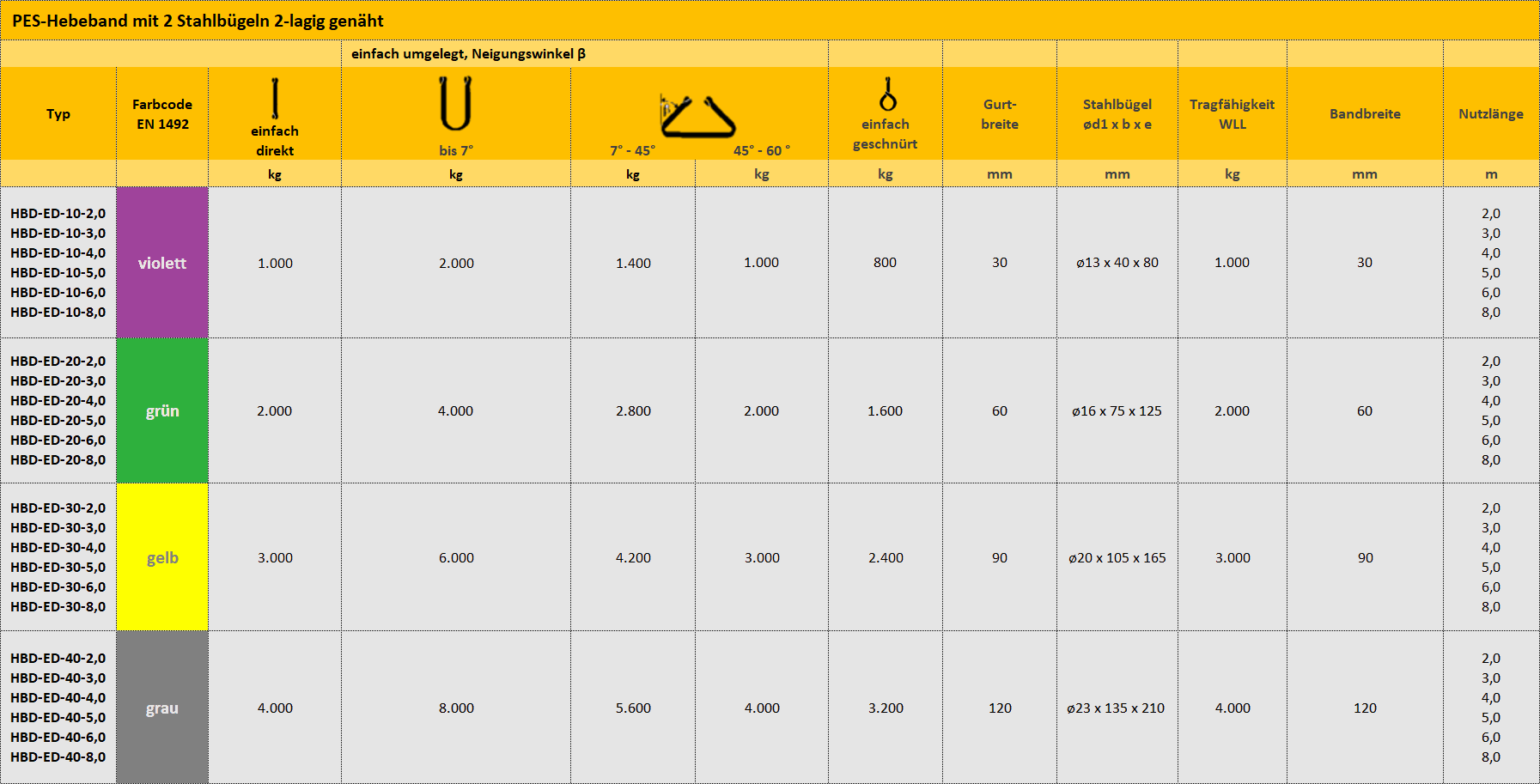
Task: Select the green 'grün' color cell
Action: [x=162, y=410]
